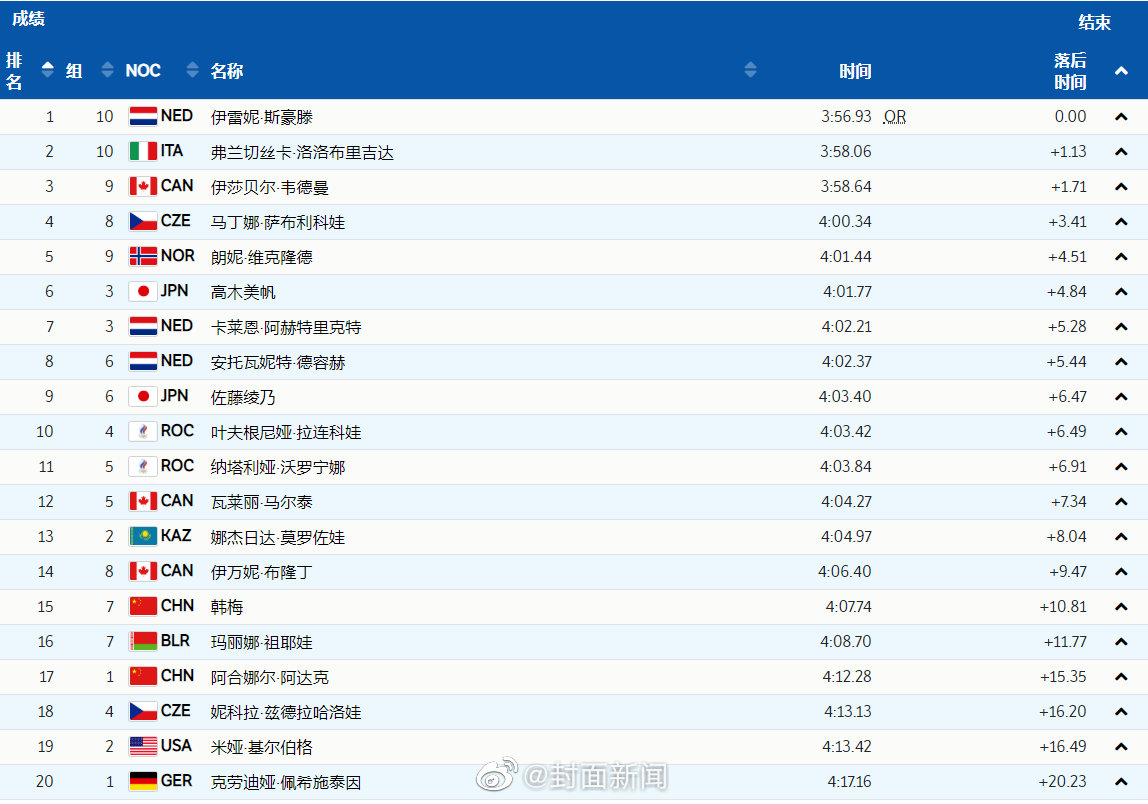Expand the row for 瓦莱丽·马尔泰
Image resolution: width=1148 pixels, height=804 pixels.
coord(1121,502)
